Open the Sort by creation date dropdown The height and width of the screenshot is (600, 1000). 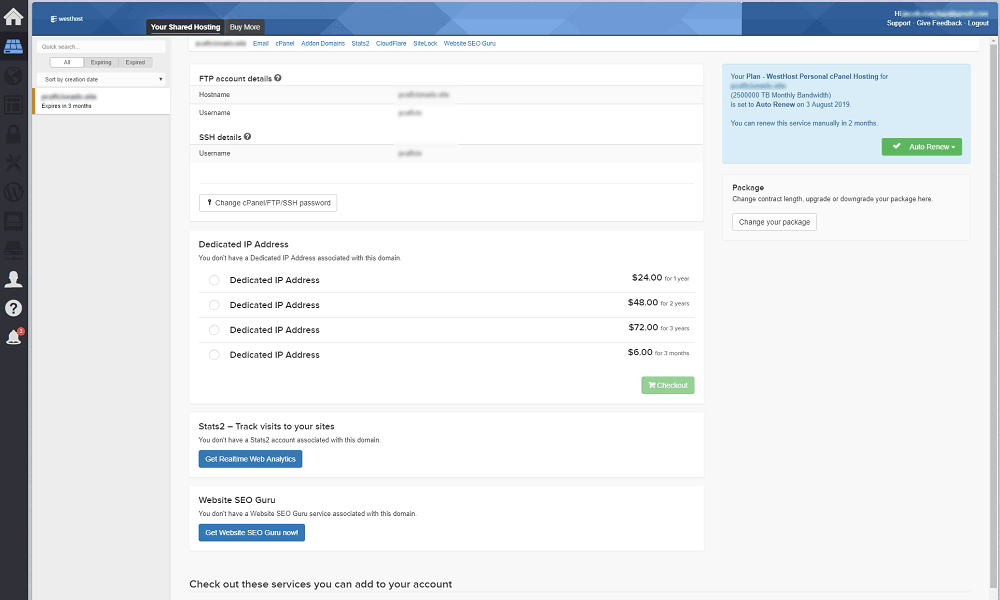pyautogui.click(x=102, y=79)
